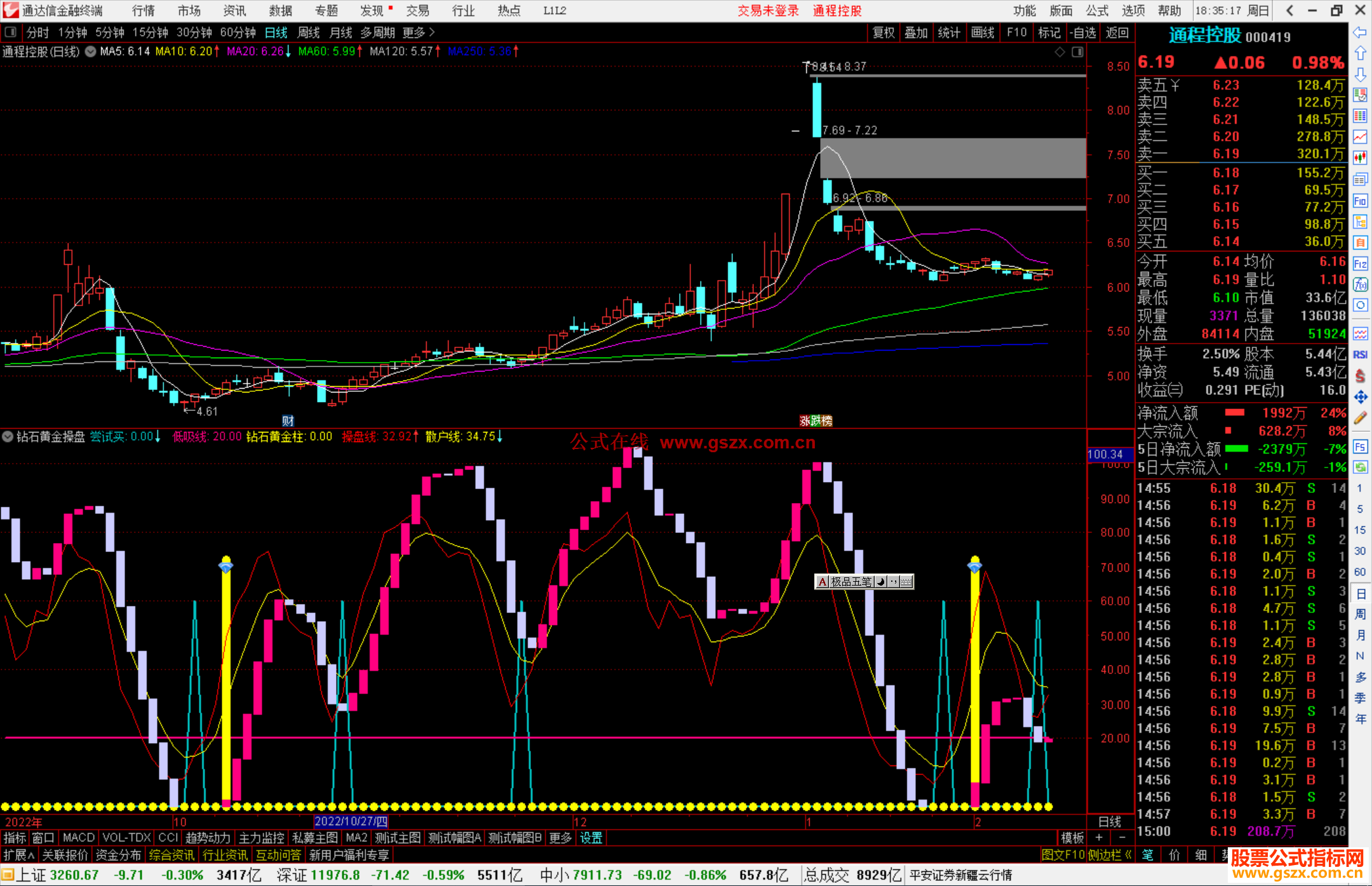The height and width of the screenshot is (886, 1372).
Task: Click the 叠加 overlay button
Action: [917, 32]
